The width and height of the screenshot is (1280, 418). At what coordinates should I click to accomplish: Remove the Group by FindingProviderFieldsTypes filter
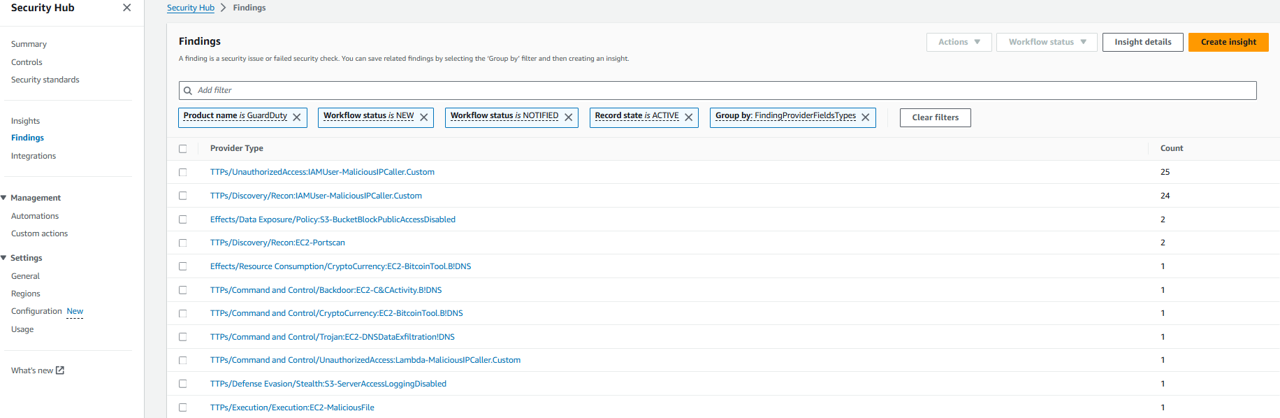point(866,117)
